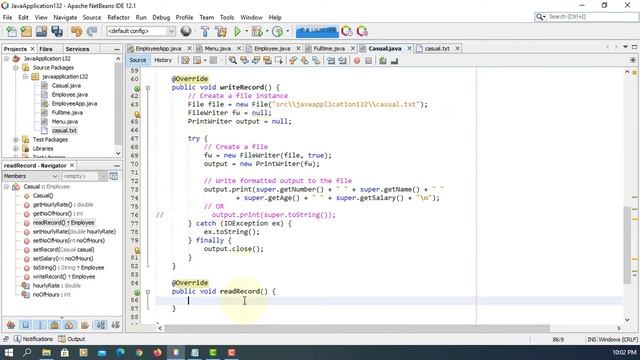Click the Redo toolbar icon
This screenshot has height=360, width=640.
92,31
